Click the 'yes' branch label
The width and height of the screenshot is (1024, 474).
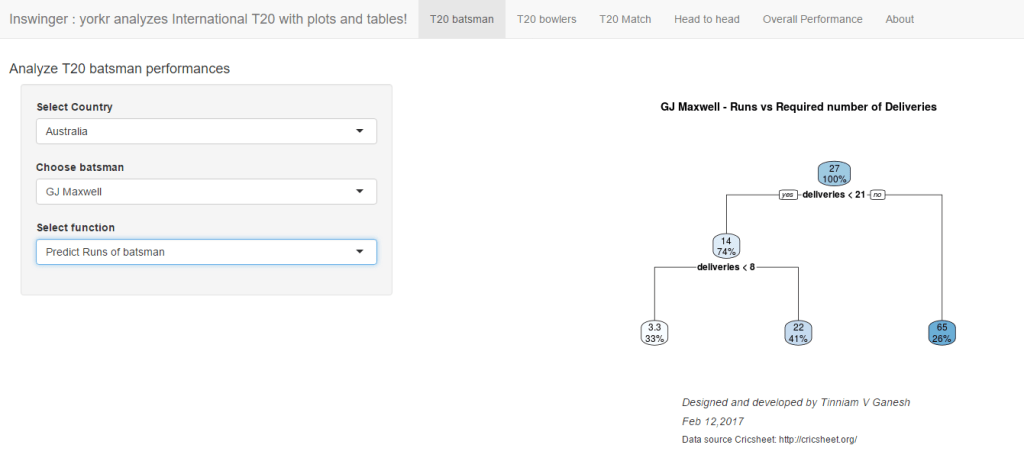click(788, 195)
